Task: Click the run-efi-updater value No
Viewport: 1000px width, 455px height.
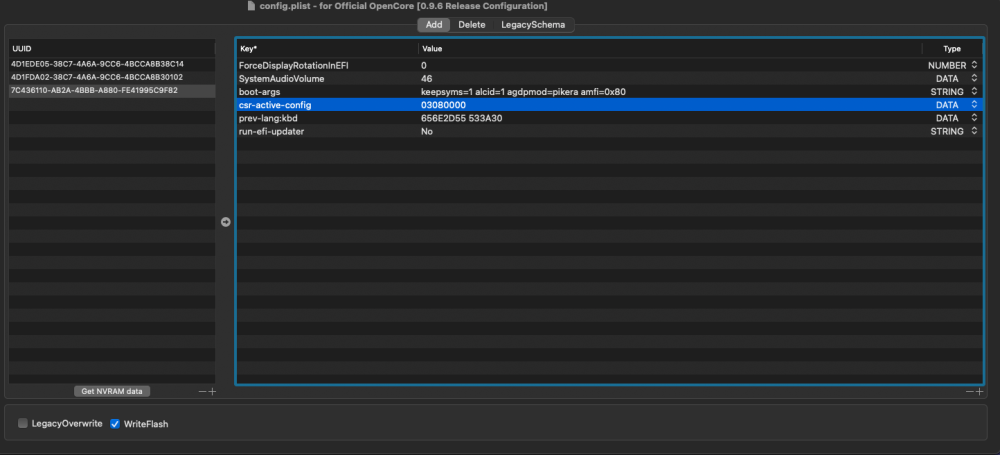Action: (427, 131)
